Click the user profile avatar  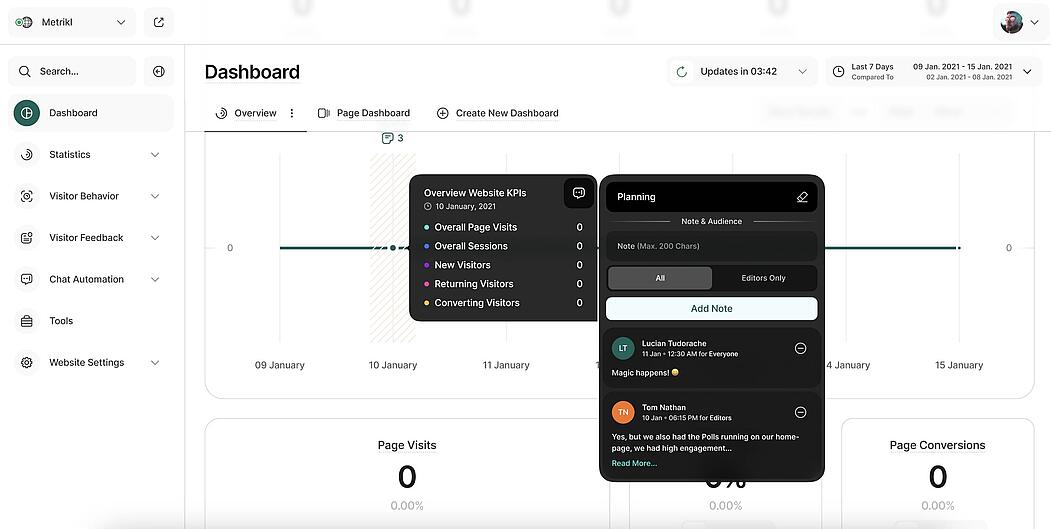1011,22
